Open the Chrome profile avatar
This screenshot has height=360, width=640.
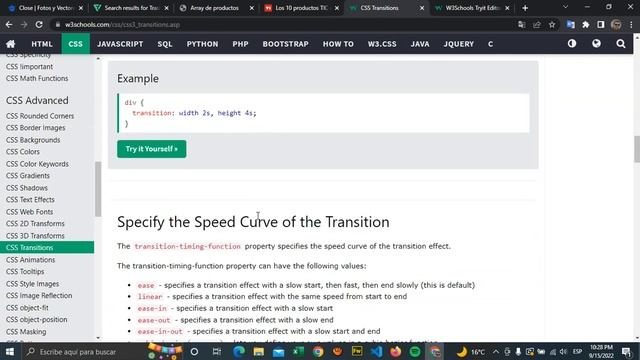pos(616,24)
